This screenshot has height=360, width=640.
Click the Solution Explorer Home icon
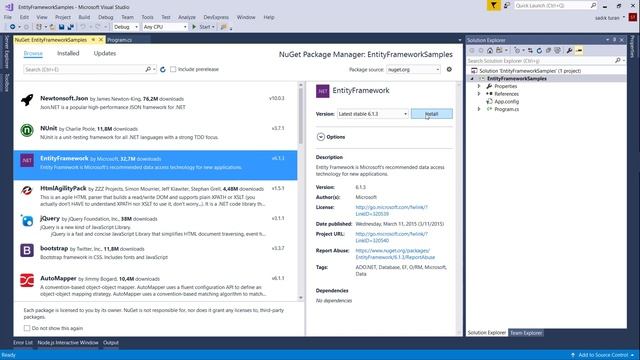click(x=490, y=51)
